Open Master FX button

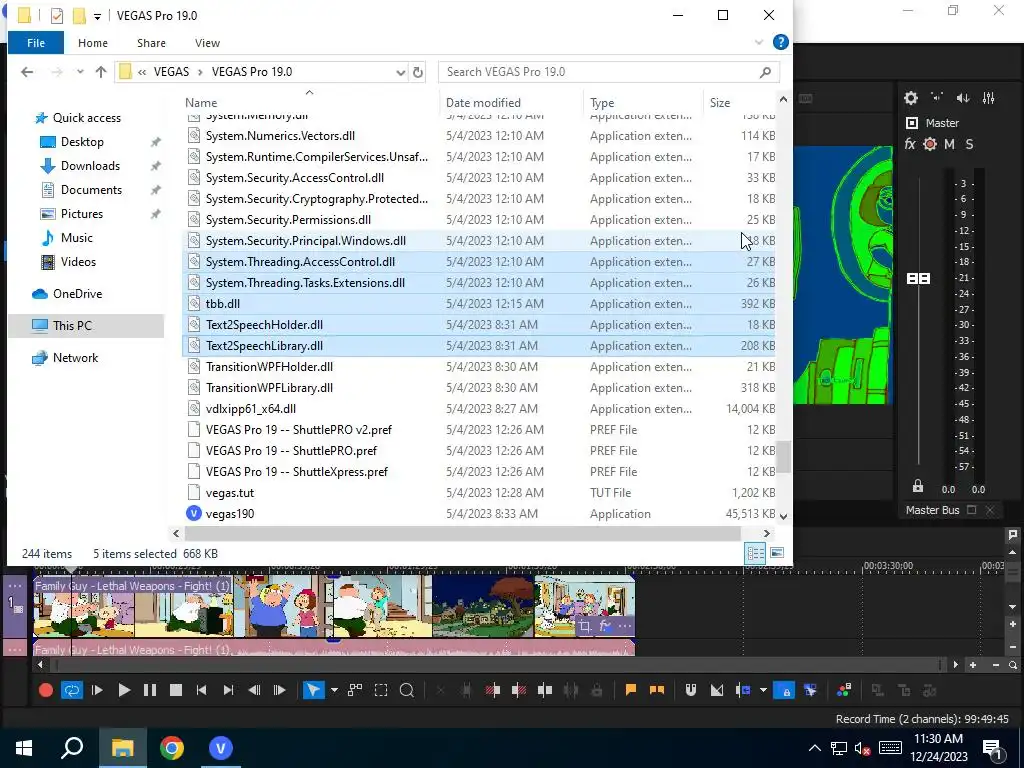910,144
